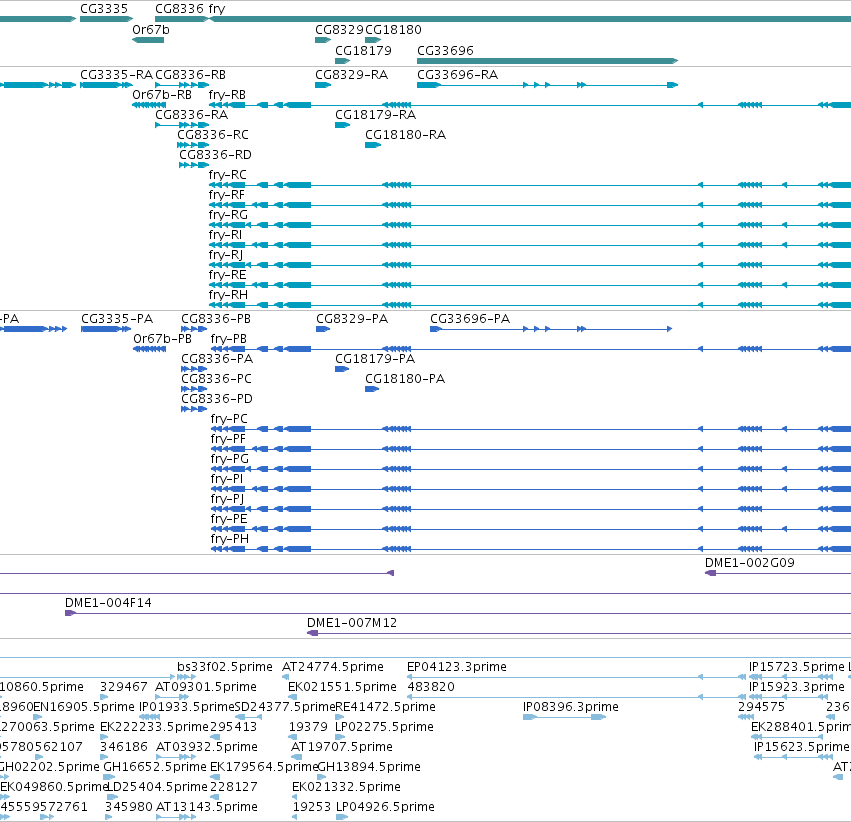Select transcript CG8336-RB

point(190,74)
